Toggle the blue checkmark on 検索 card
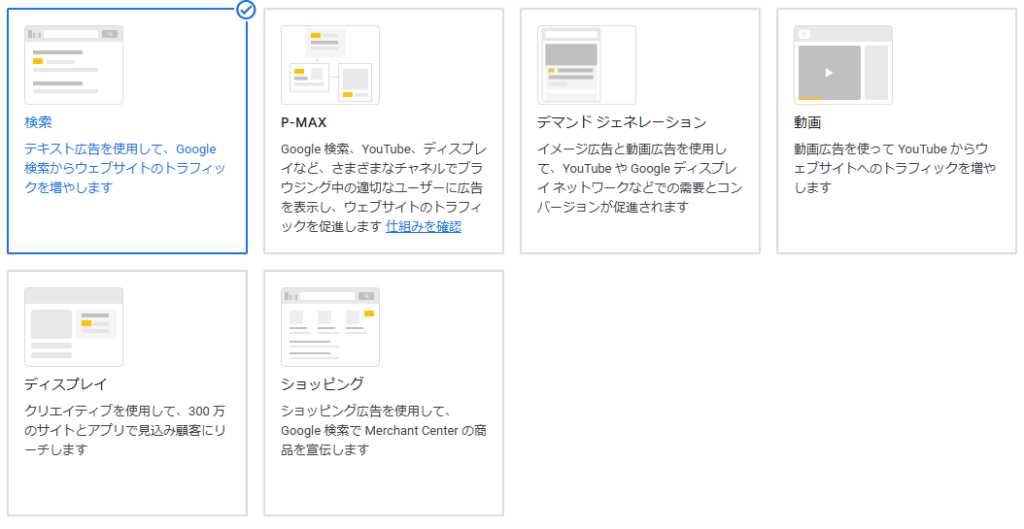1024x529 pixels. (x=246, y=10)
